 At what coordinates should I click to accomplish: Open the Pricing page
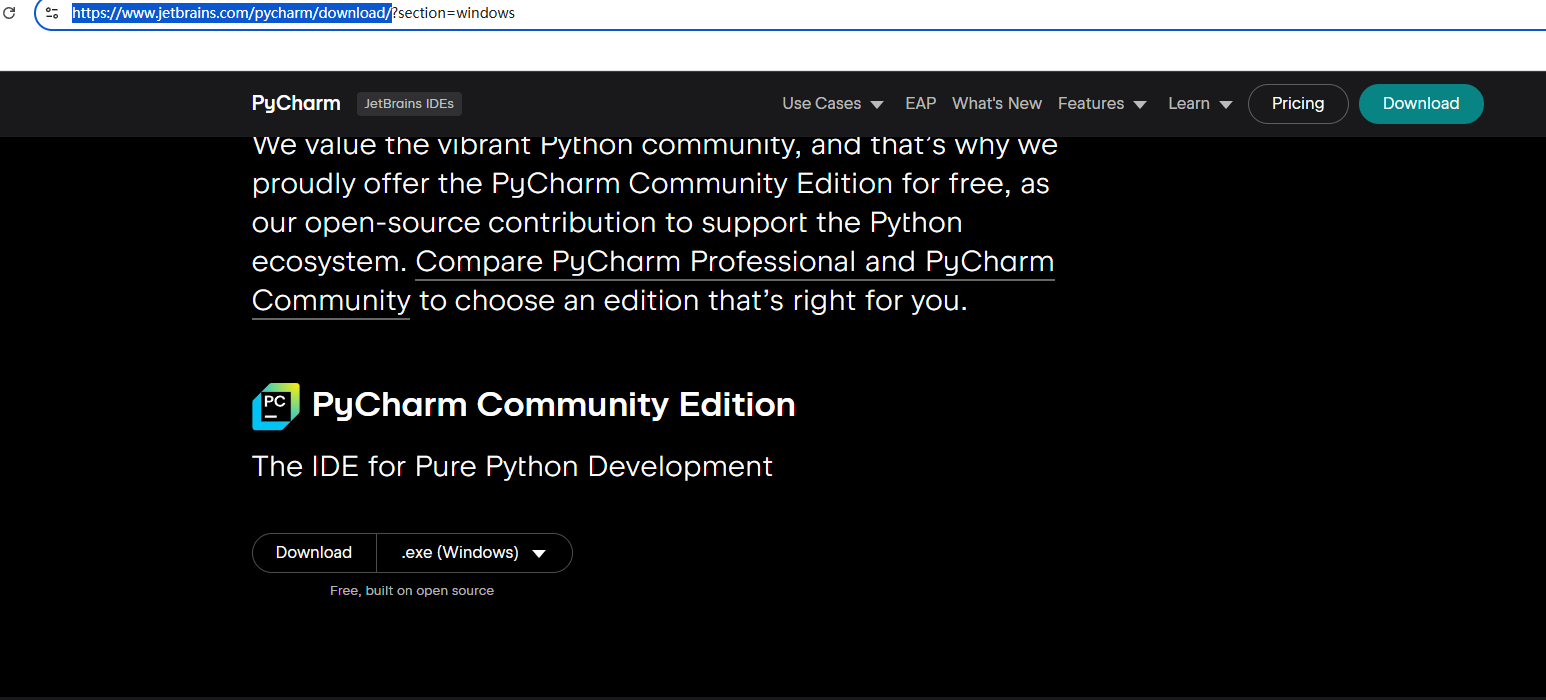pyautogui.click(x=1298, y=103)
